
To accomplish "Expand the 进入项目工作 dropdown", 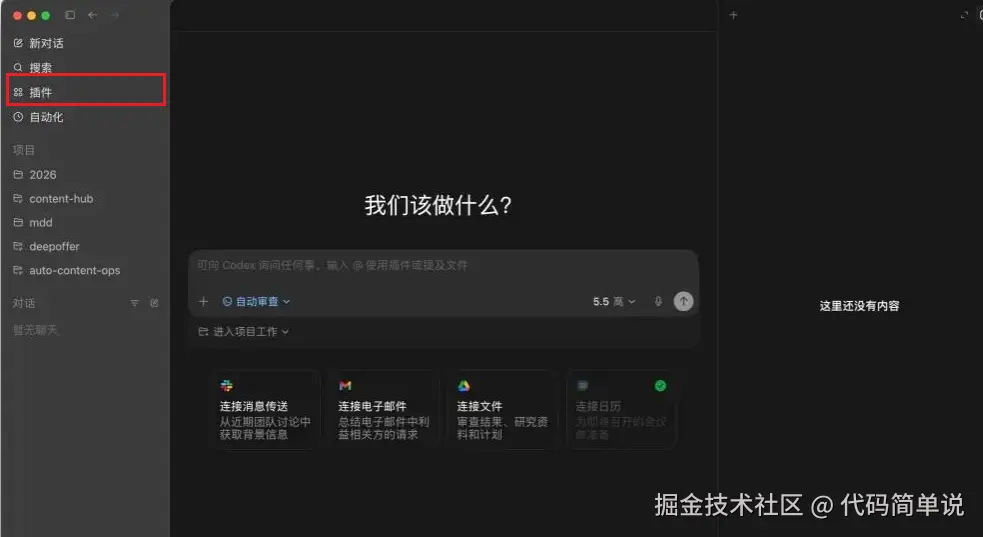I will (x=243, y=331).
